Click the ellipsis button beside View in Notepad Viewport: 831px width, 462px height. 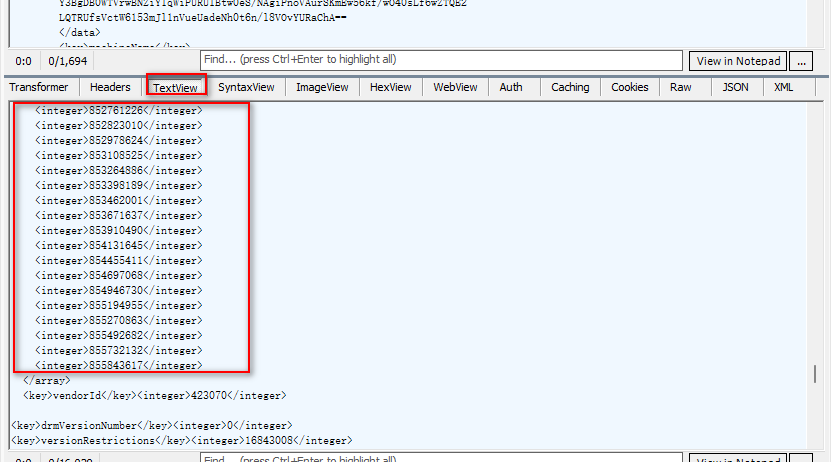(801, 61)
